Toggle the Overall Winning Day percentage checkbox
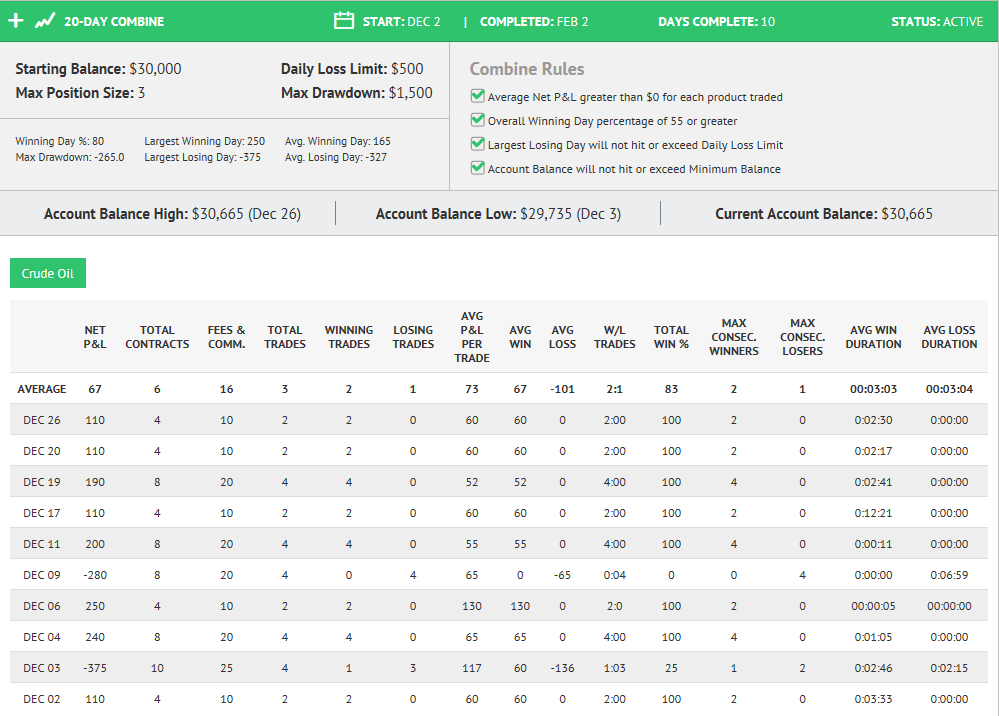This screenshot has height=716, width=999. coord(477,120)
